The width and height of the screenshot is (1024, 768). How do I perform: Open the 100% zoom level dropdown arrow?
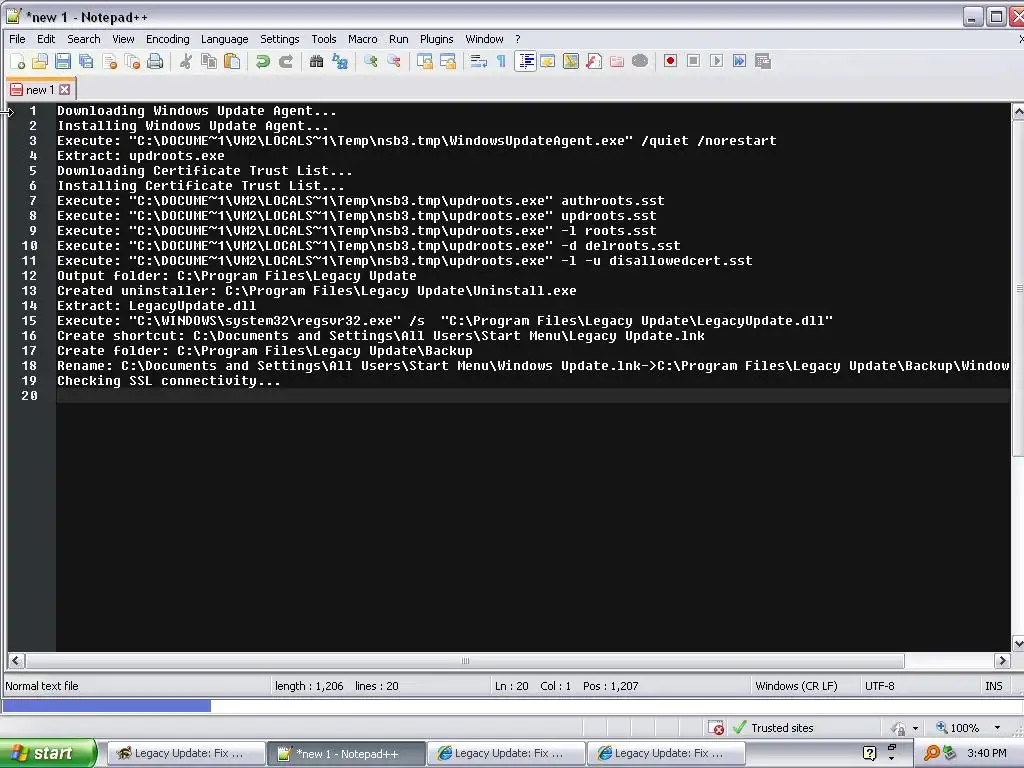[997, 728]
